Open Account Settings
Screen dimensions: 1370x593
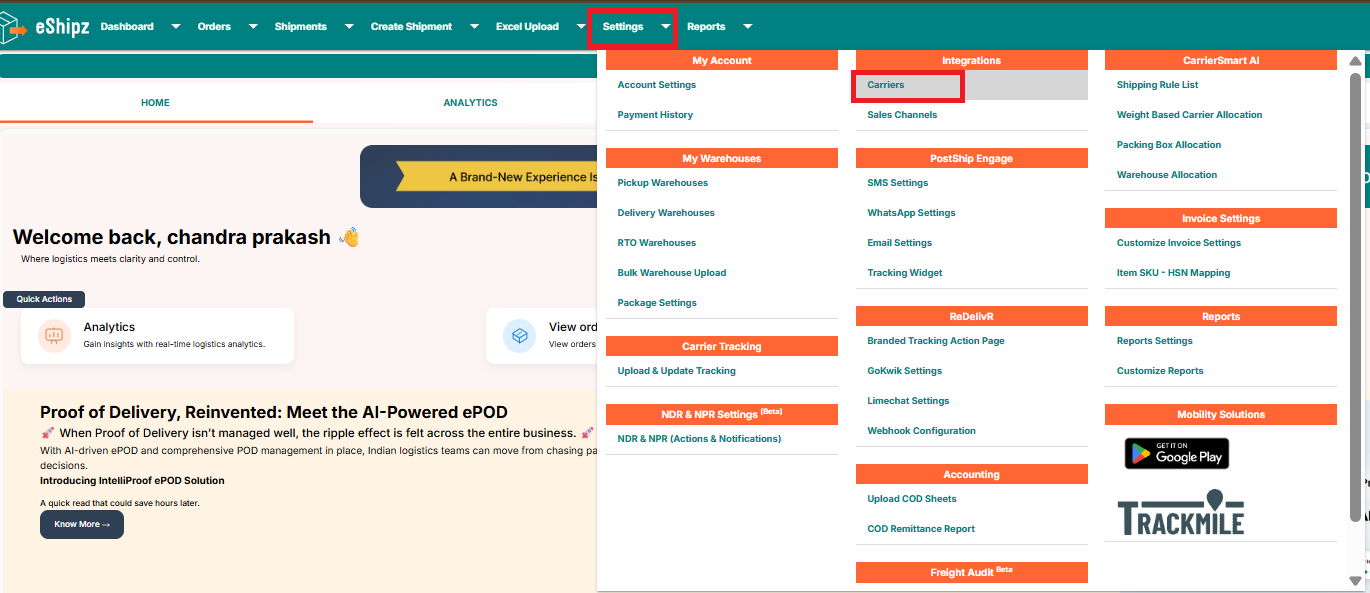pos(657,85)
